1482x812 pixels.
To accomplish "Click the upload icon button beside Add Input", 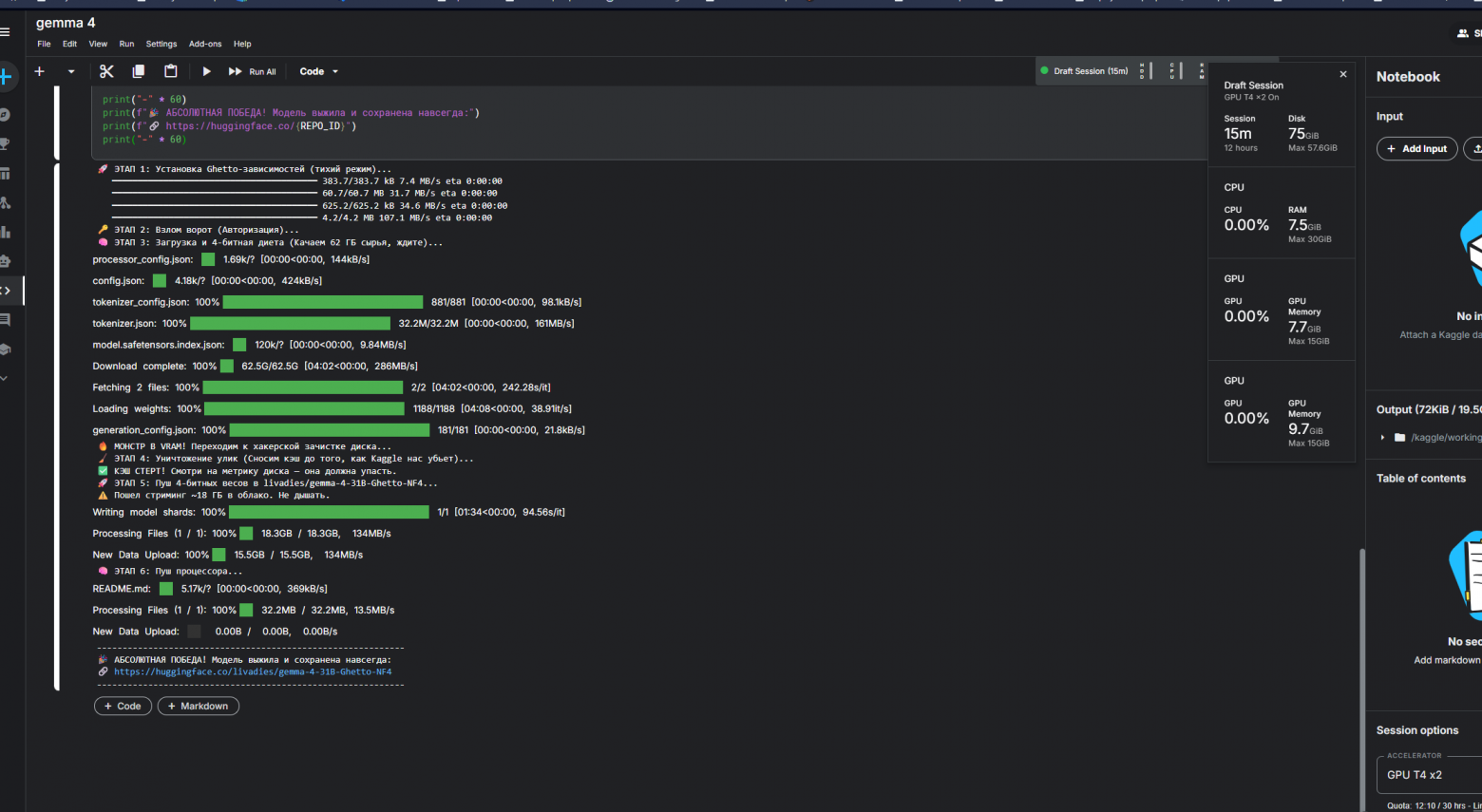I will pyautogui.click(x=1474, y=149).
